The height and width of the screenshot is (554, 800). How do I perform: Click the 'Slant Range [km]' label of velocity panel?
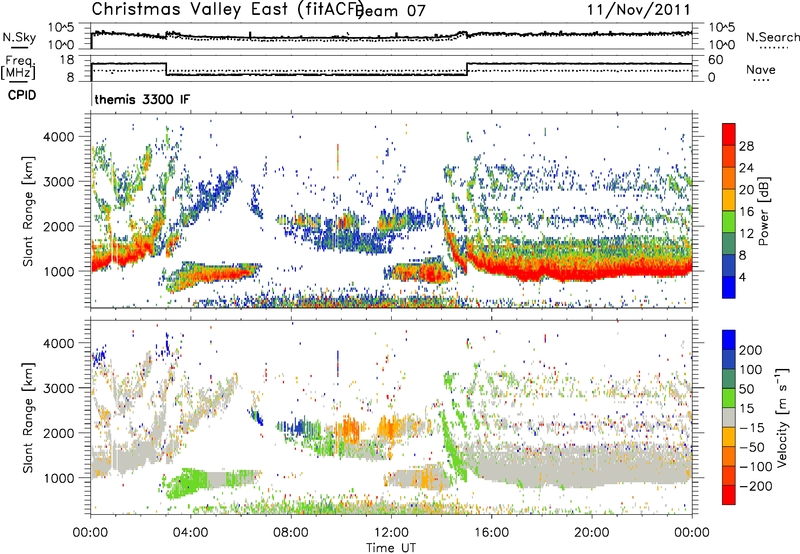pos(28,418)
